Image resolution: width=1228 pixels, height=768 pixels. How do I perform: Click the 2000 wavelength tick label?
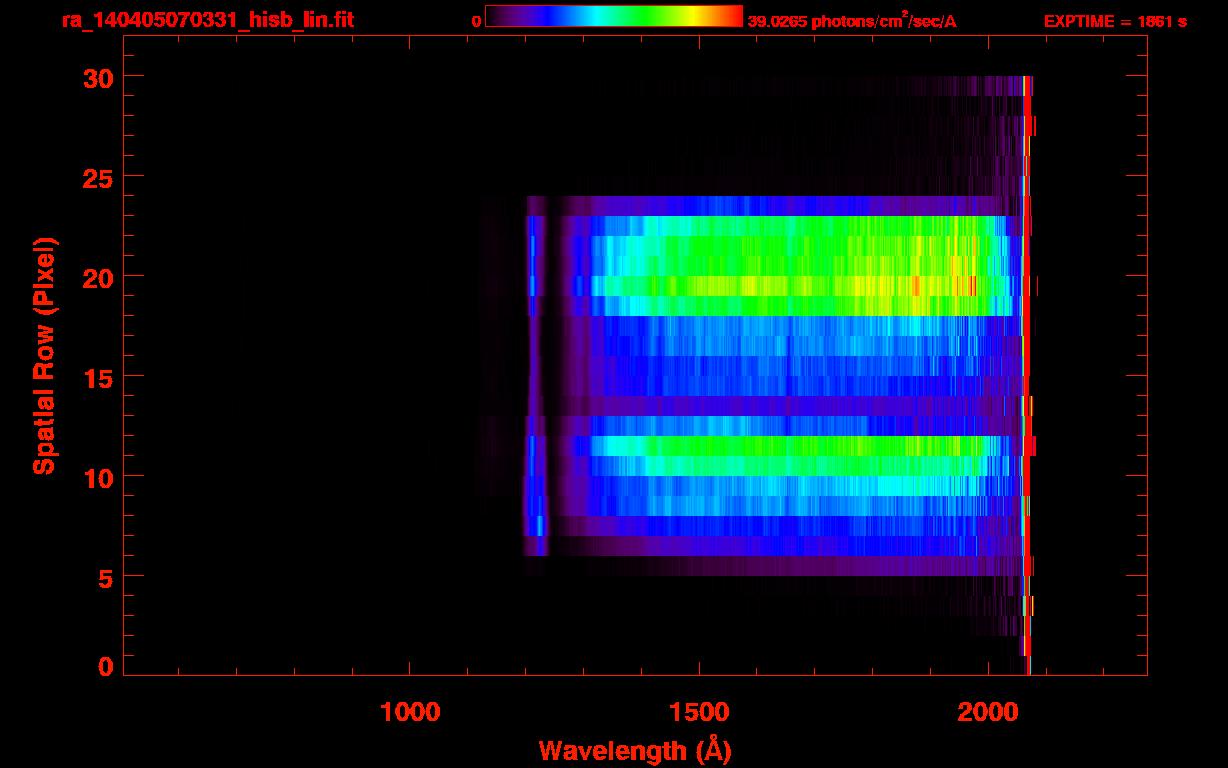click(988, 712)
